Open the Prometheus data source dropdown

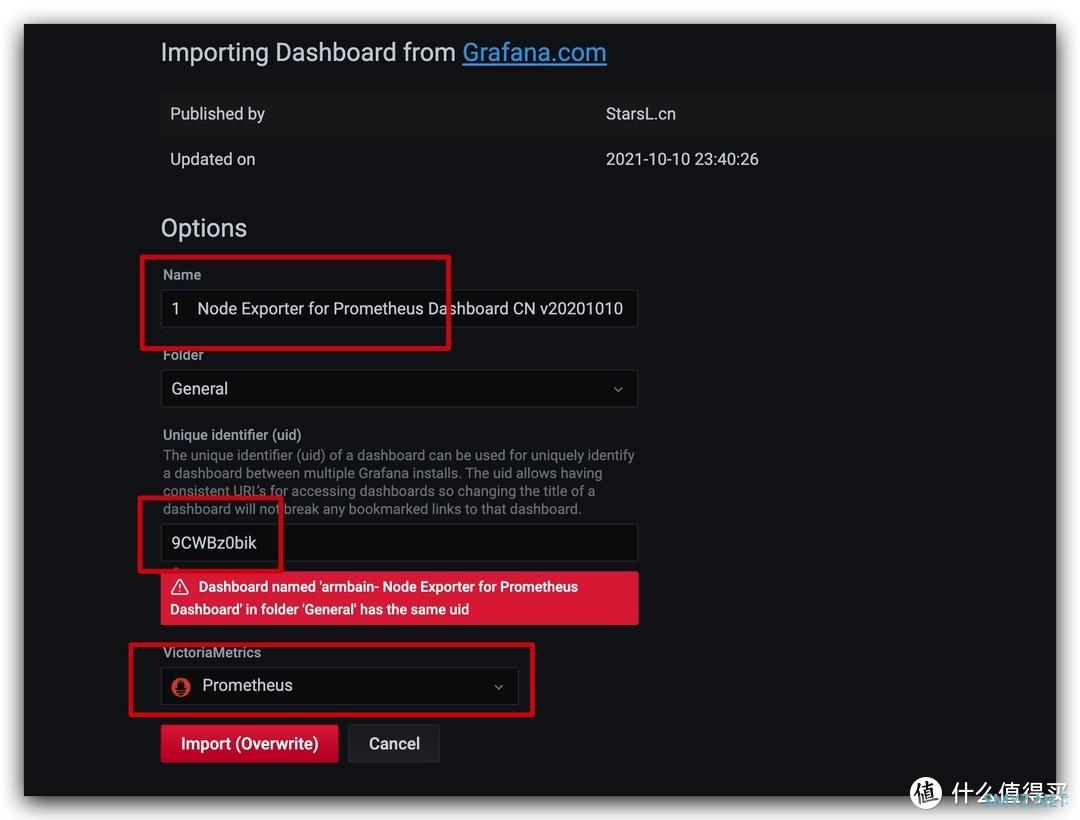coord(340,686)
